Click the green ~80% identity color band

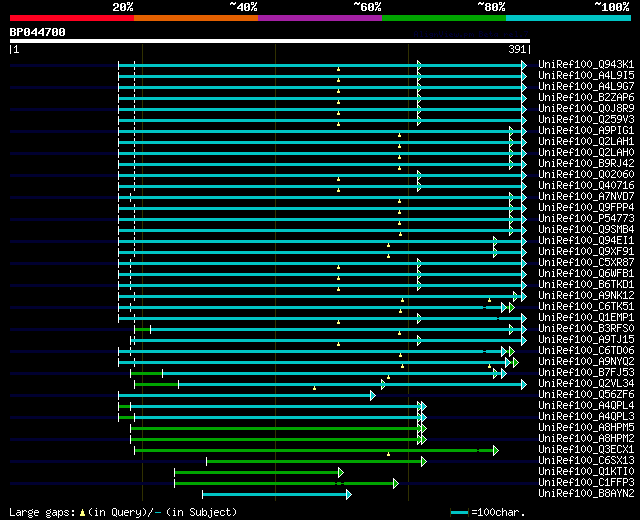(444, 18)
